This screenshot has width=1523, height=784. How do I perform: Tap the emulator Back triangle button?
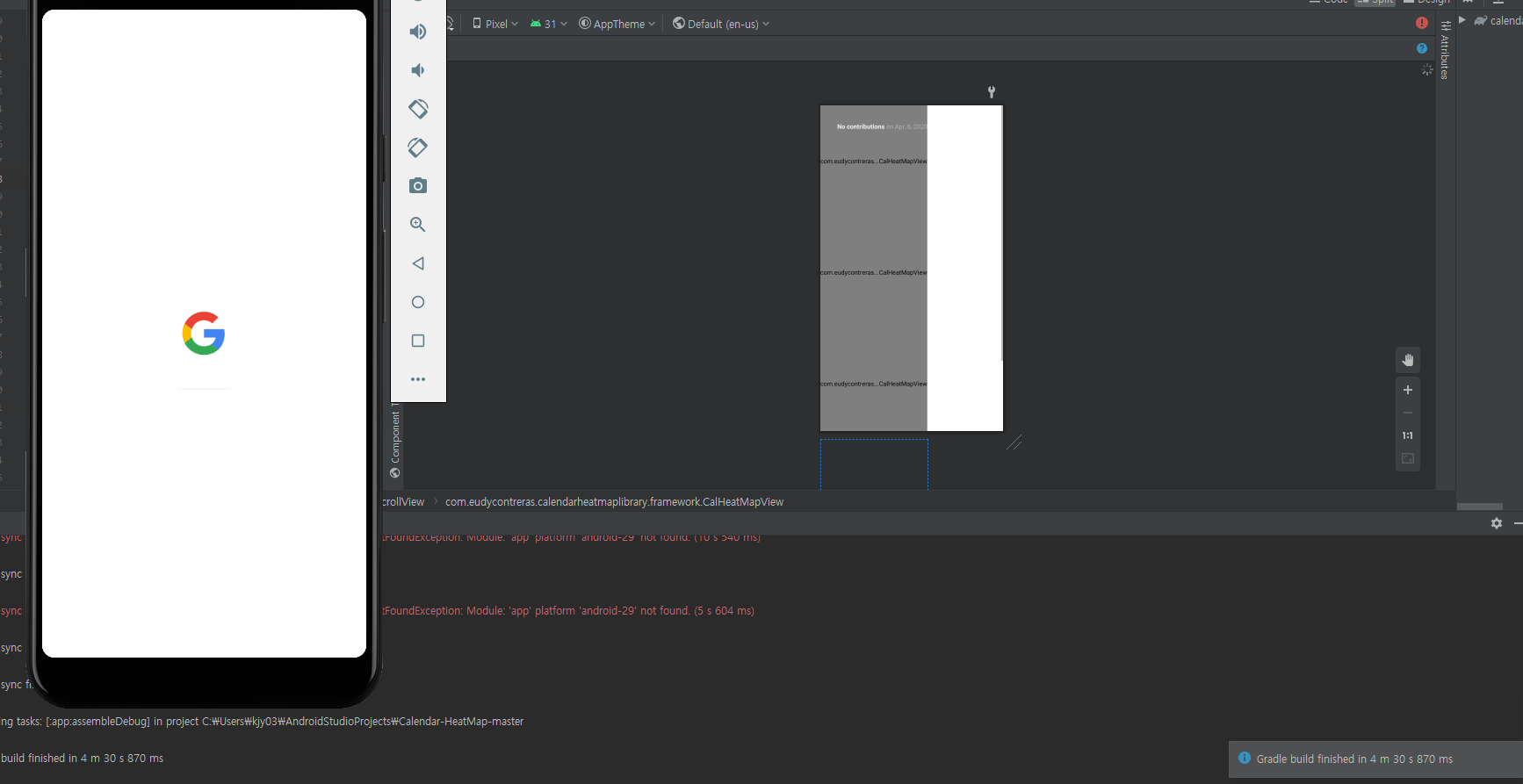[x=418, y=263]
